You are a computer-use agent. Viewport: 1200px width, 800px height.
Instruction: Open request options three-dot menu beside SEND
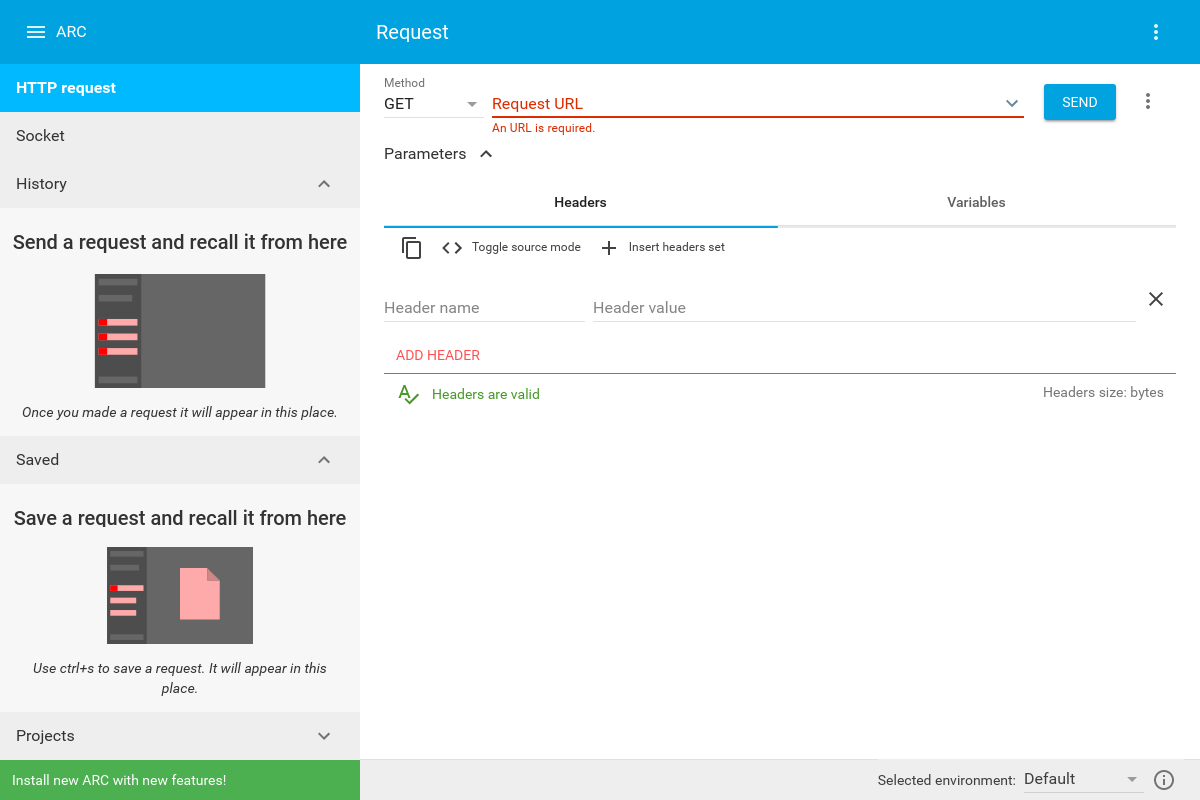click(1148, 101)
